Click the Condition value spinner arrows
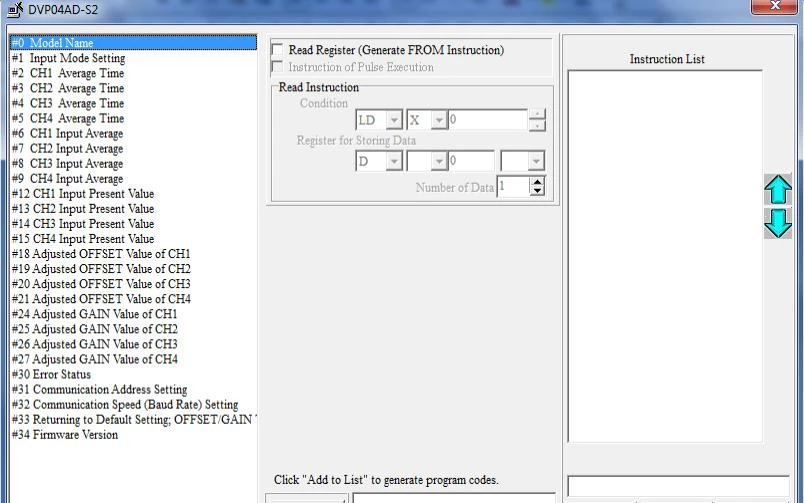804x503 pixels. click(538, 120)
